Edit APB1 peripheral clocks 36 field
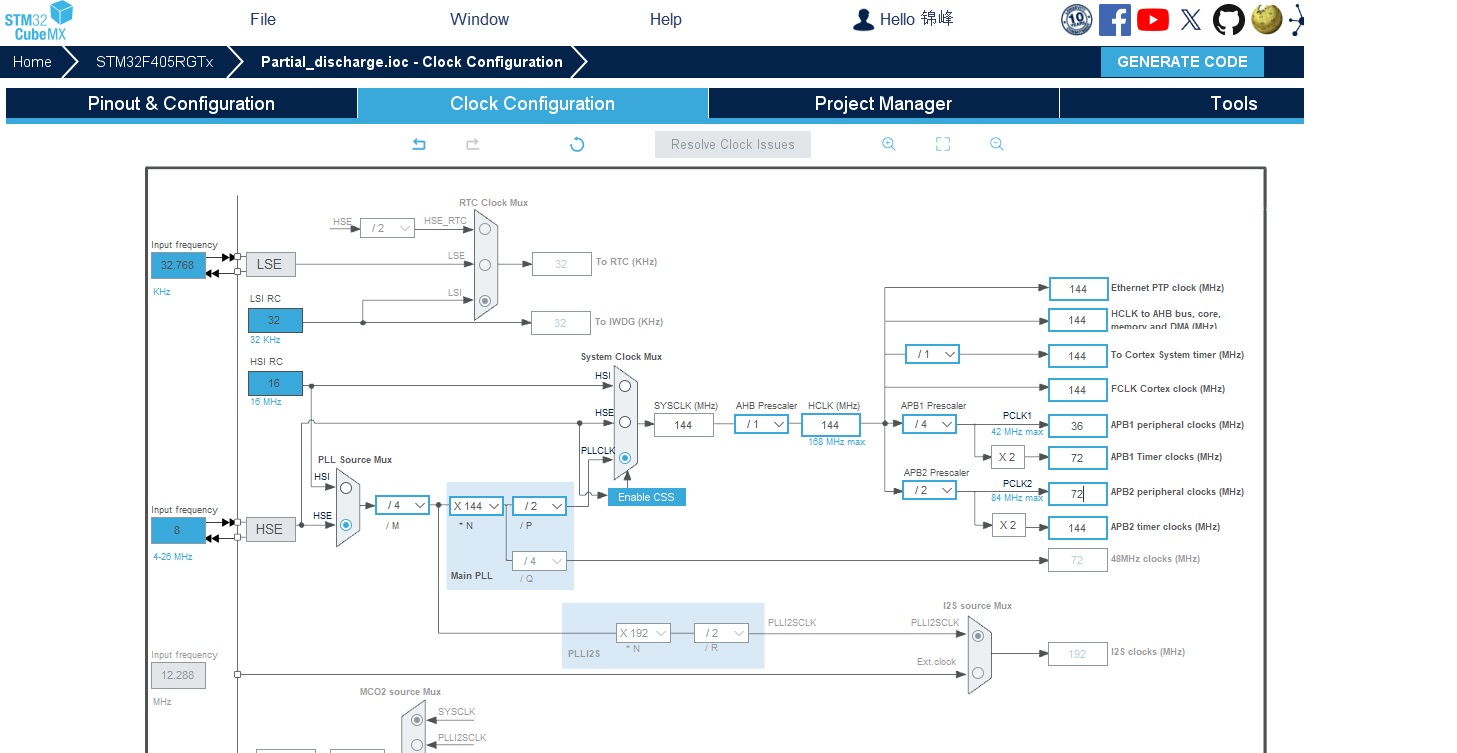This screenshot has height=753, width=1457. tap(1078, 425)
